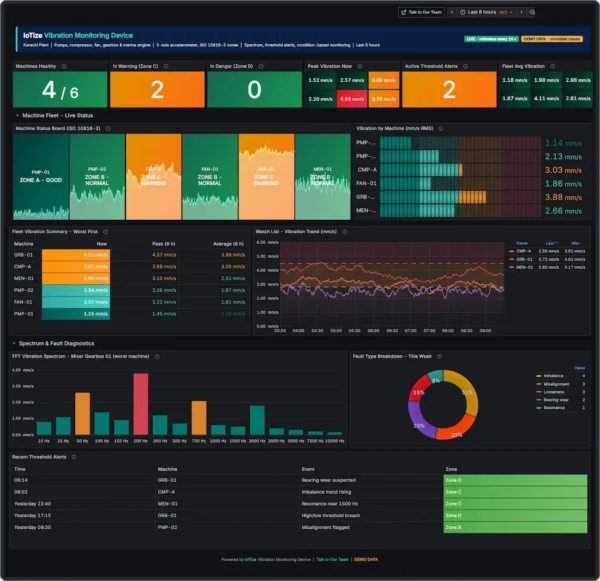Open info icon for Fault Type Breakdown
600x581 pixels.
point(440,356)
